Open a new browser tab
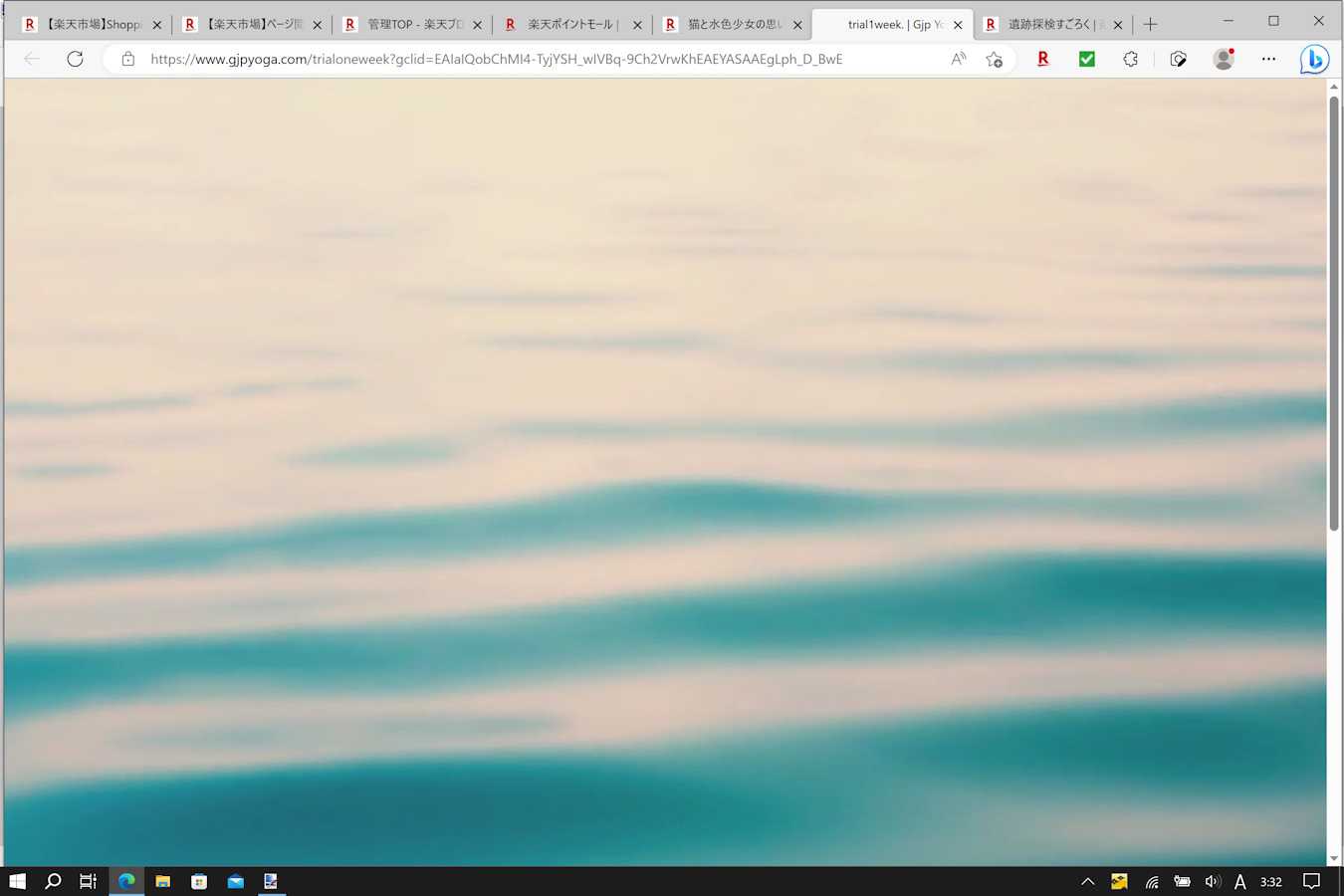This screenshot has width=1344, height=896. (x=1151, y=24)
